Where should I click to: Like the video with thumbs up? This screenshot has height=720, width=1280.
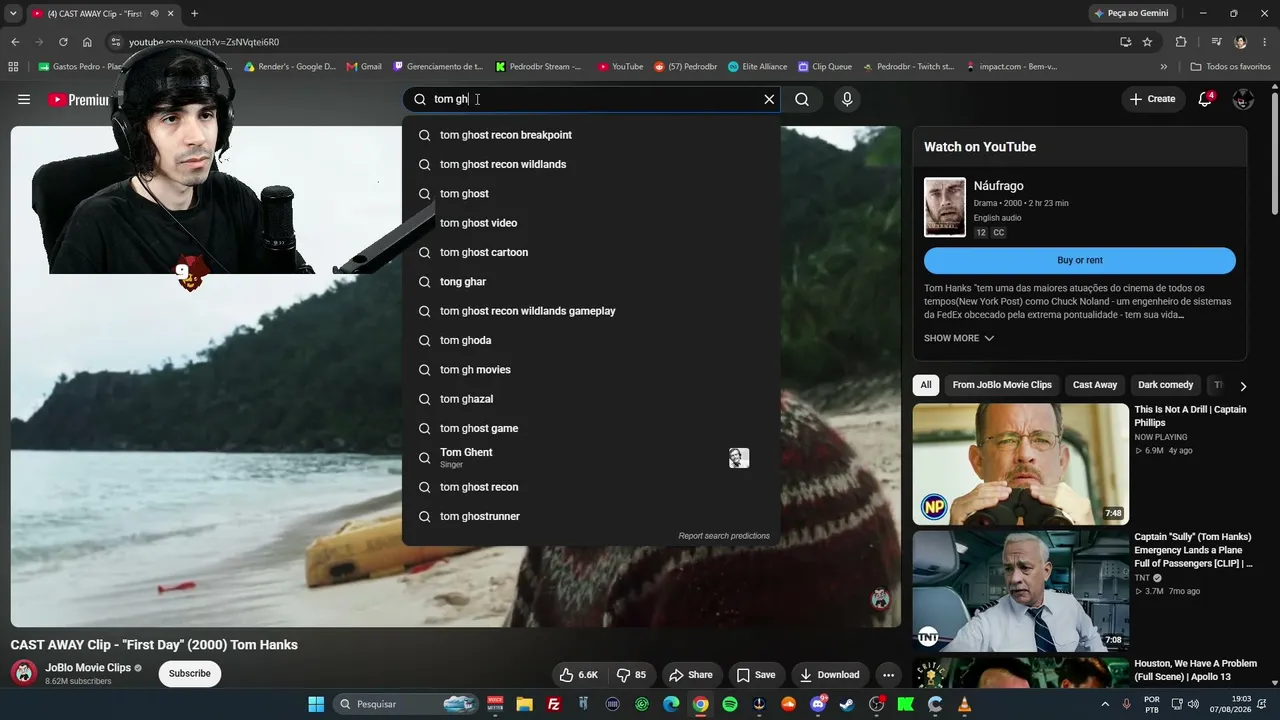tap(578, 675)
